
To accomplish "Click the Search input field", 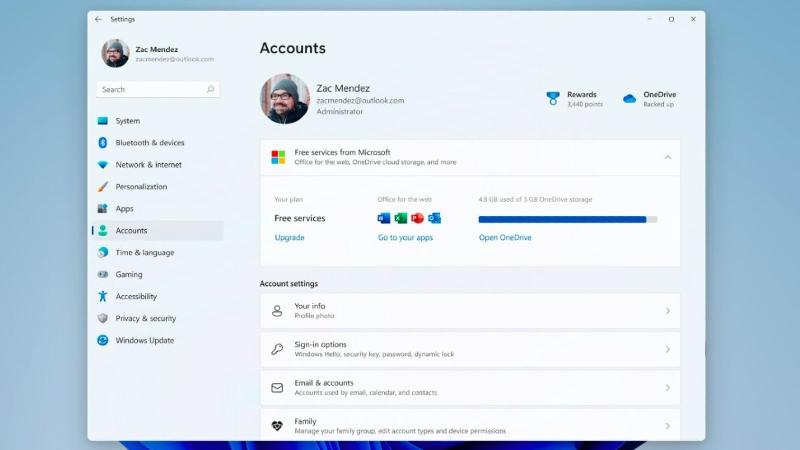I will (158, 89).
